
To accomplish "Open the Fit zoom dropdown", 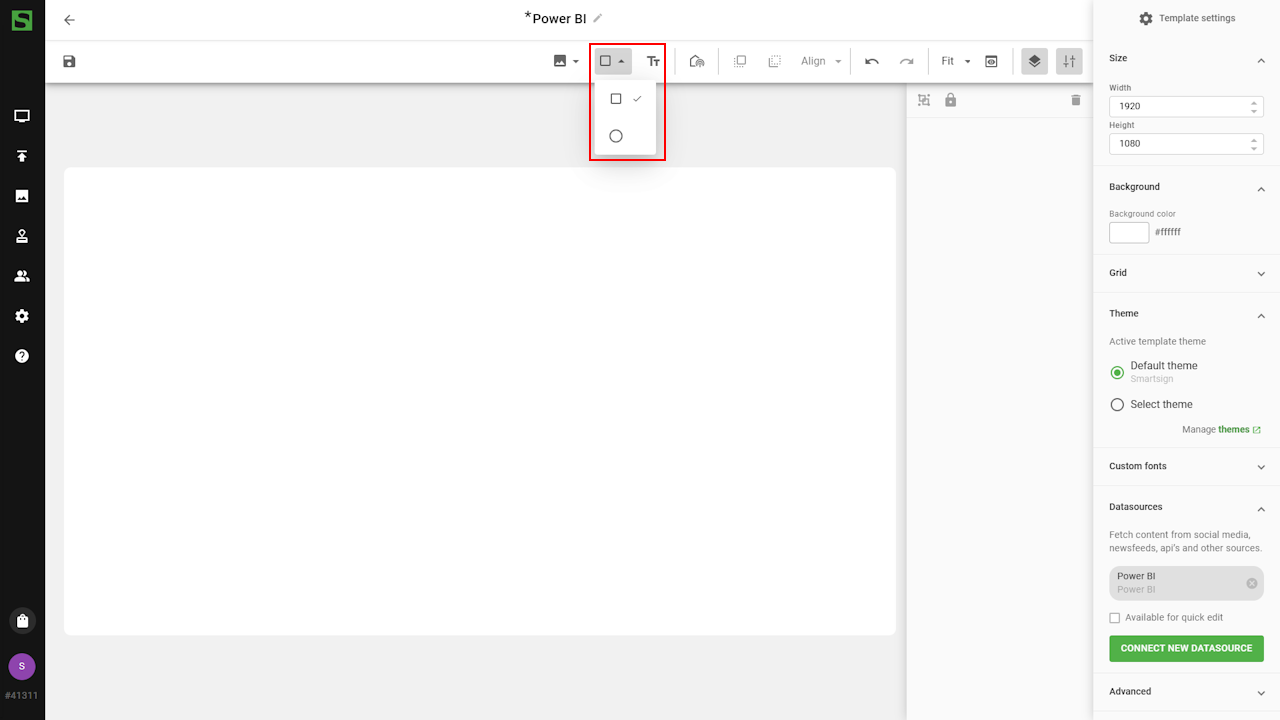I will pos(956,61).
